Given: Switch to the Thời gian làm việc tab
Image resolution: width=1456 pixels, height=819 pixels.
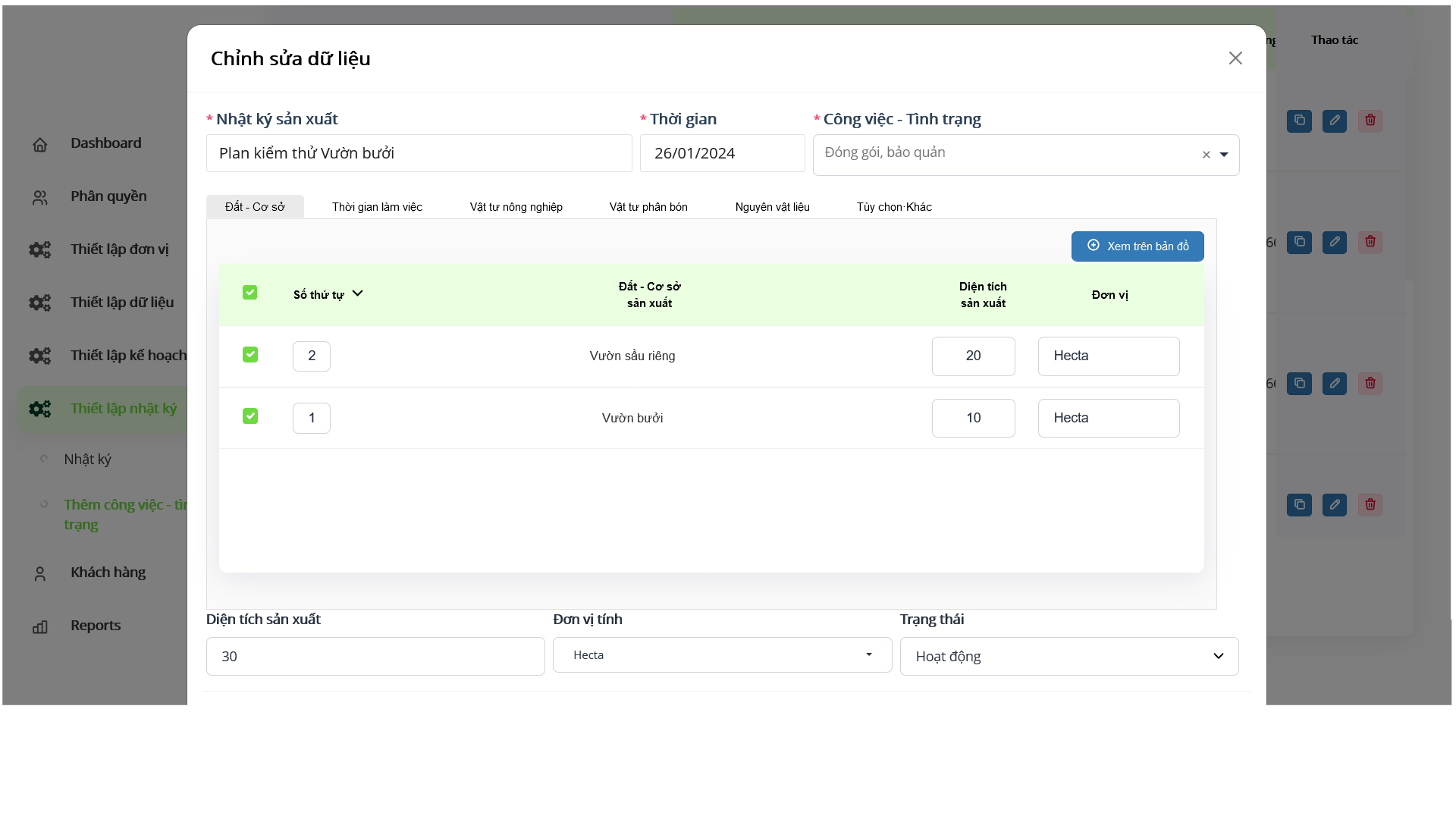Looking at the screenshot, I should (x=377, y=207).
